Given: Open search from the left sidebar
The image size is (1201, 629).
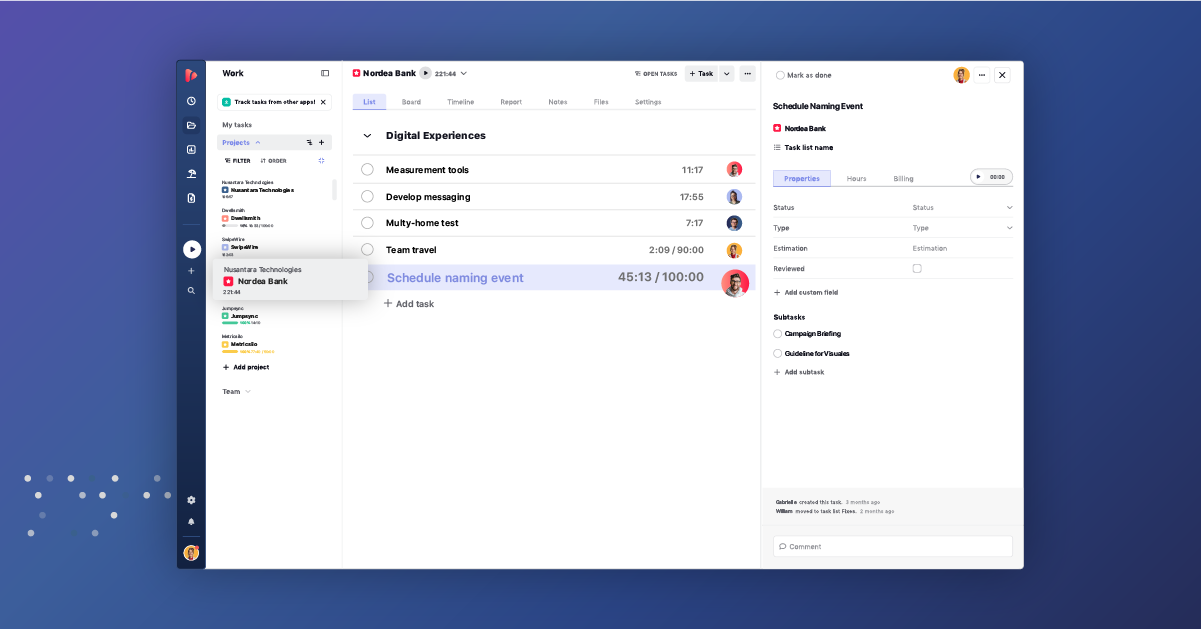Looking at the screenshot, I should pos(191,291).
